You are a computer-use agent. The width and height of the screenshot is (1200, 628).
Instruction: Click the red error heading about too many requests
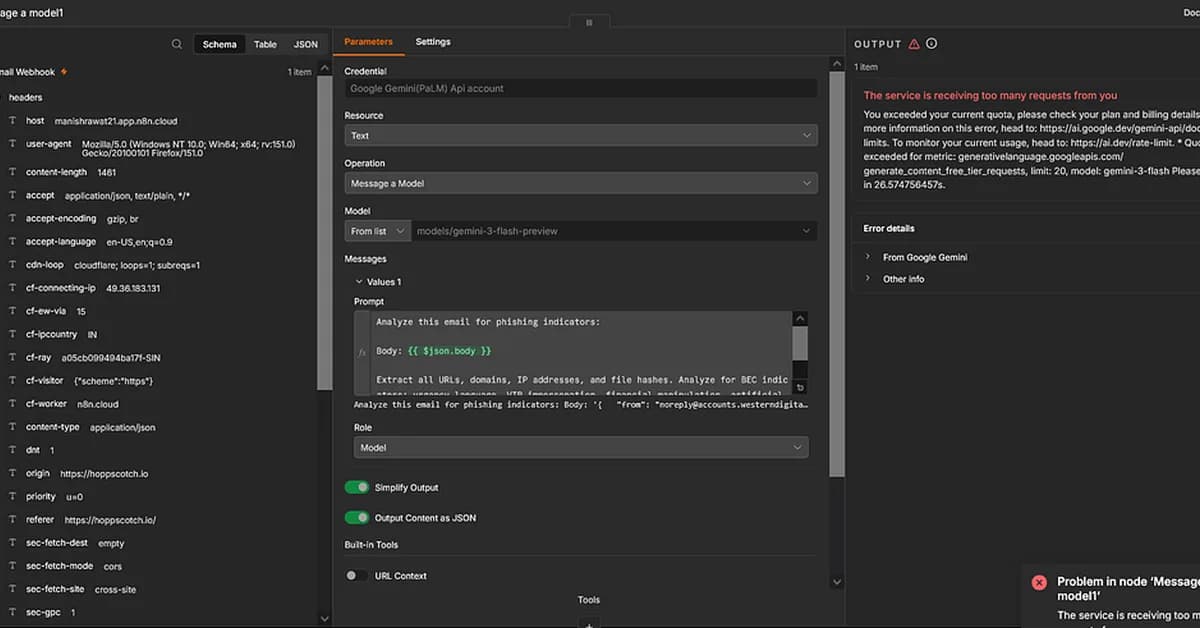click(990, 96)
